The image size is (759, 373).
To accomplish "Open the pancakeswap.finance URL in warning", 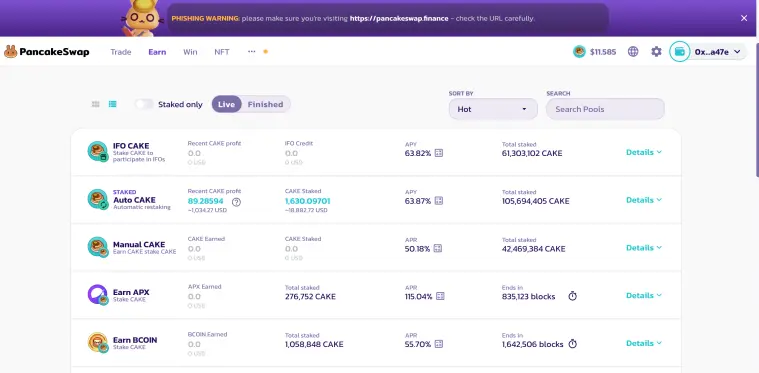I will [x=399, y=18].
